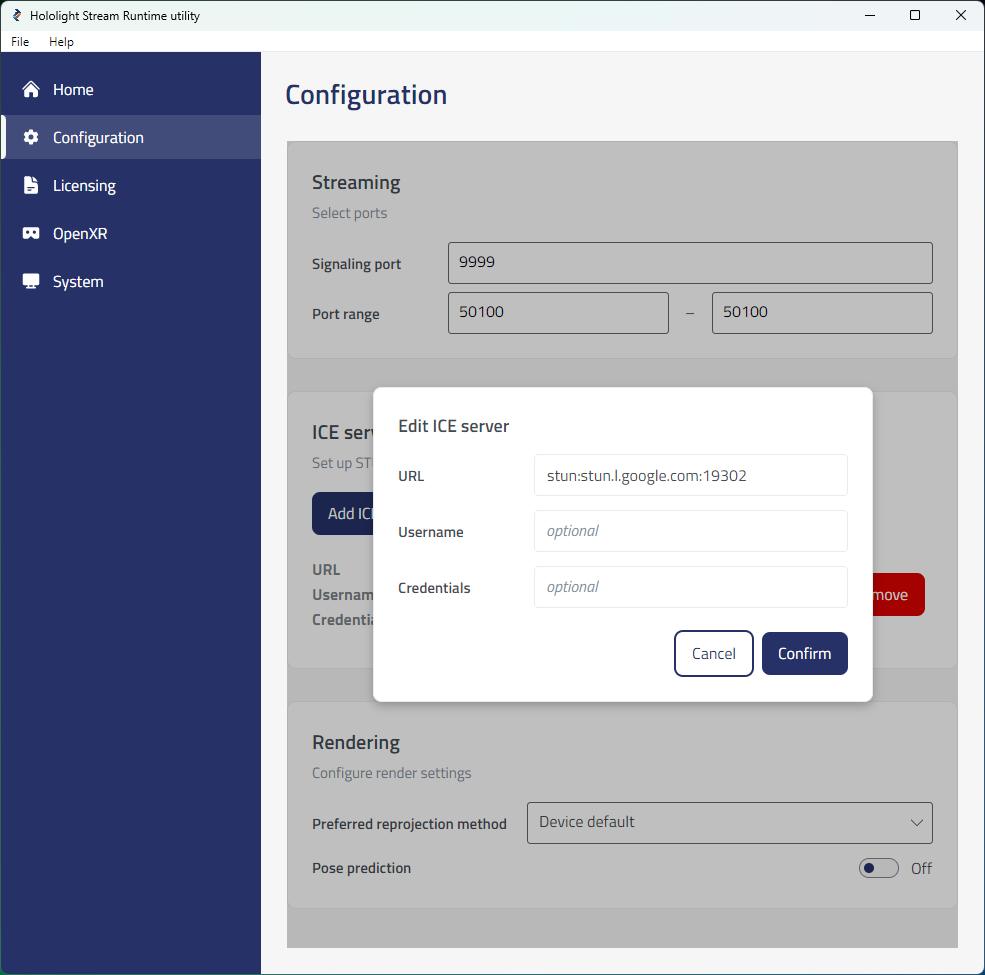The height and width of the screenshot is (975, 985).
Task: Switch to the OpenXR section label
Action: click(80, 234)
